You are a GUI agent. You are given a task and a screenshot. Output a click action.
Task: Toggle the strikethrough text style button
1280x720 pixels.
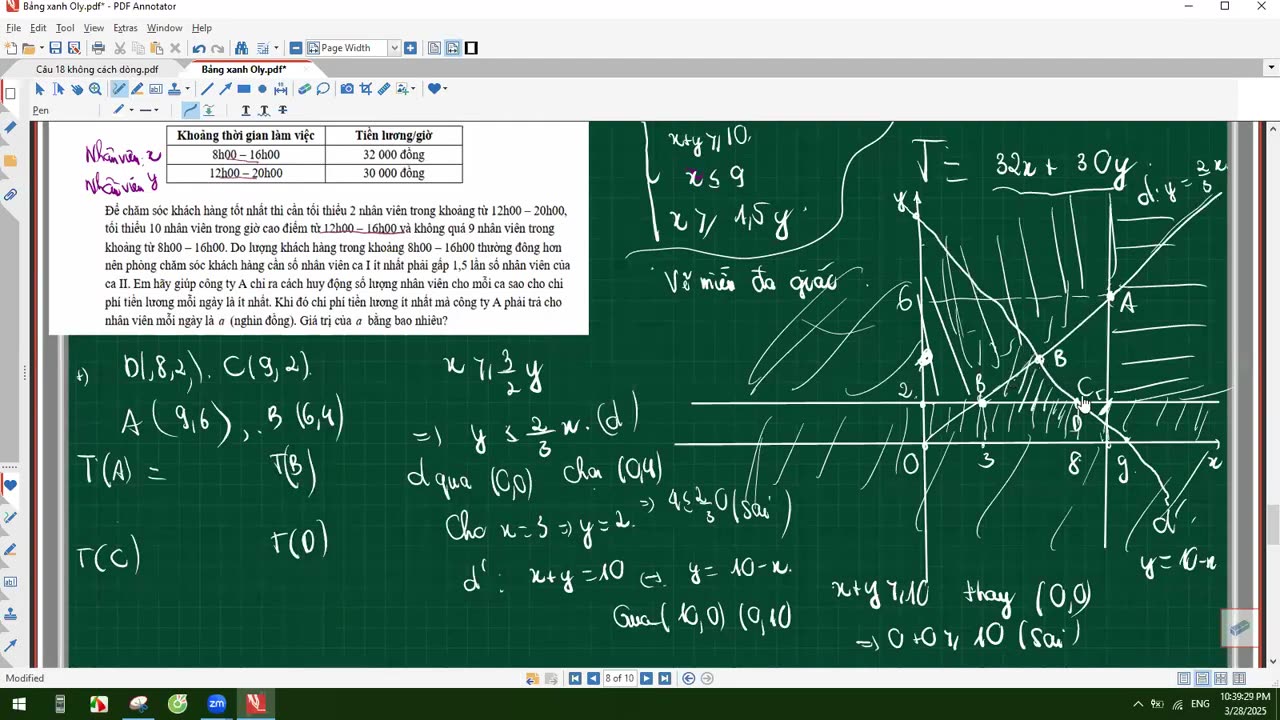pyautogui.click(x=283, y=110)
